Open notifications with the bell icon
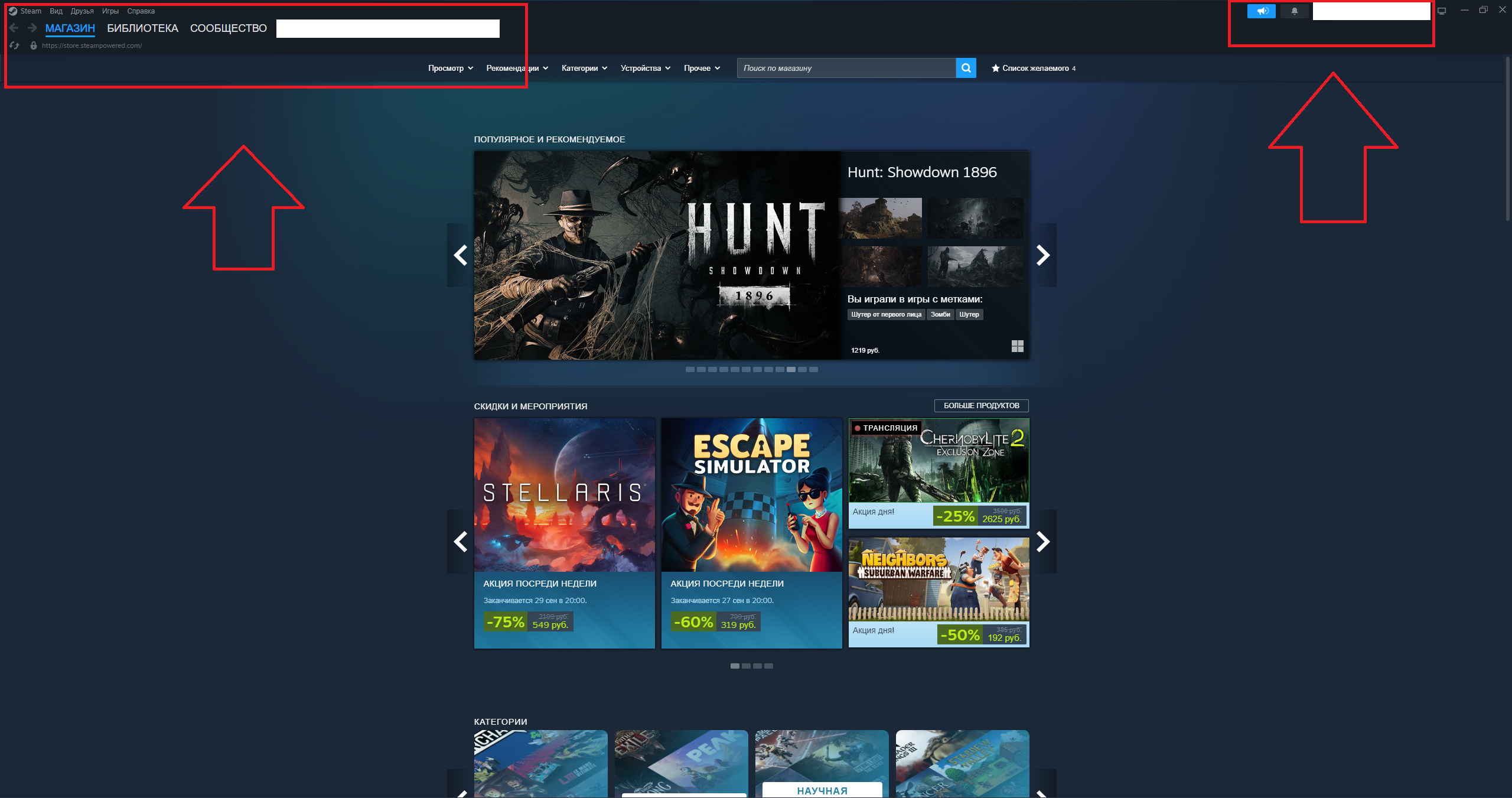 pyautogui.click(x=1295, y=11)
